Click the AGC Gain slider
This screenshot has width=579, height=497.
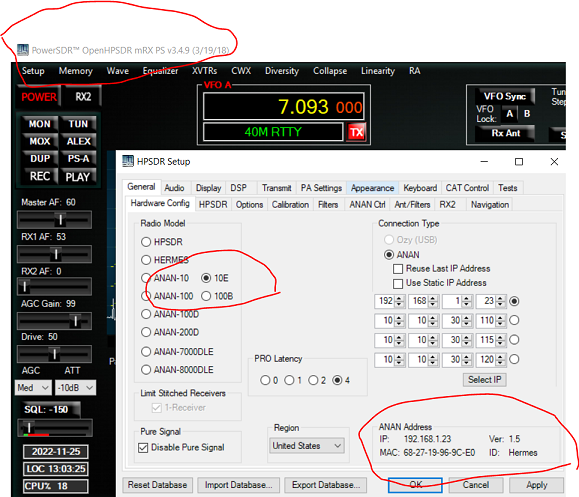[54, 321]
